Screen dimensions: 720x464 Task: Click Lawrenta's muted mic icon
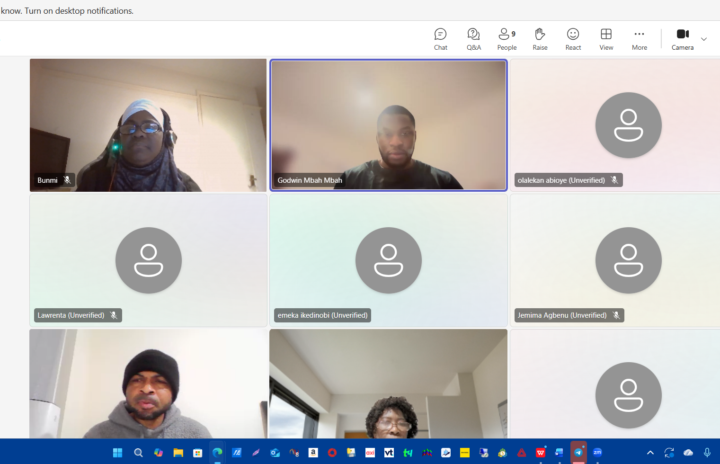113,315
